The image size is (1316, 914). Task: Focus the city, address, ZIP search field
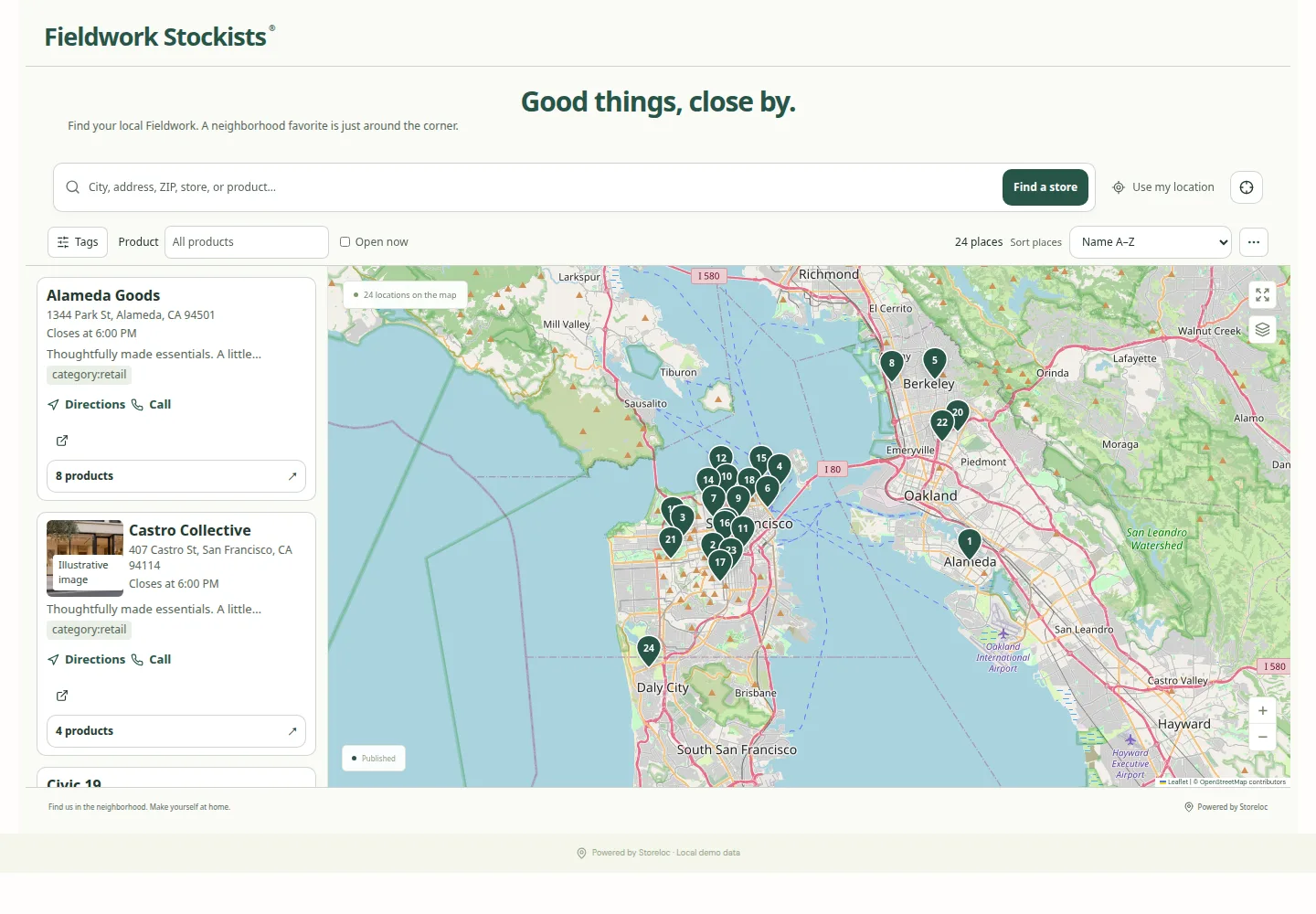click(539, 187)
